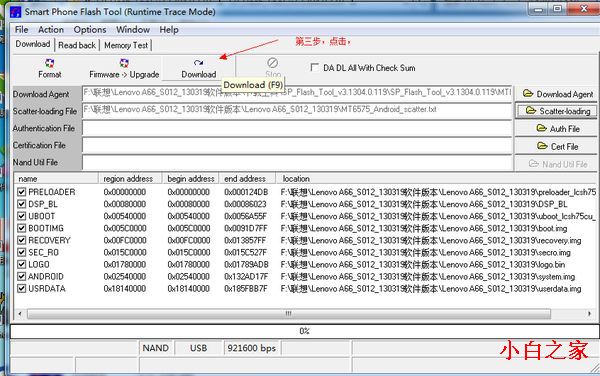Sort by the location column header

pos(435,179)
